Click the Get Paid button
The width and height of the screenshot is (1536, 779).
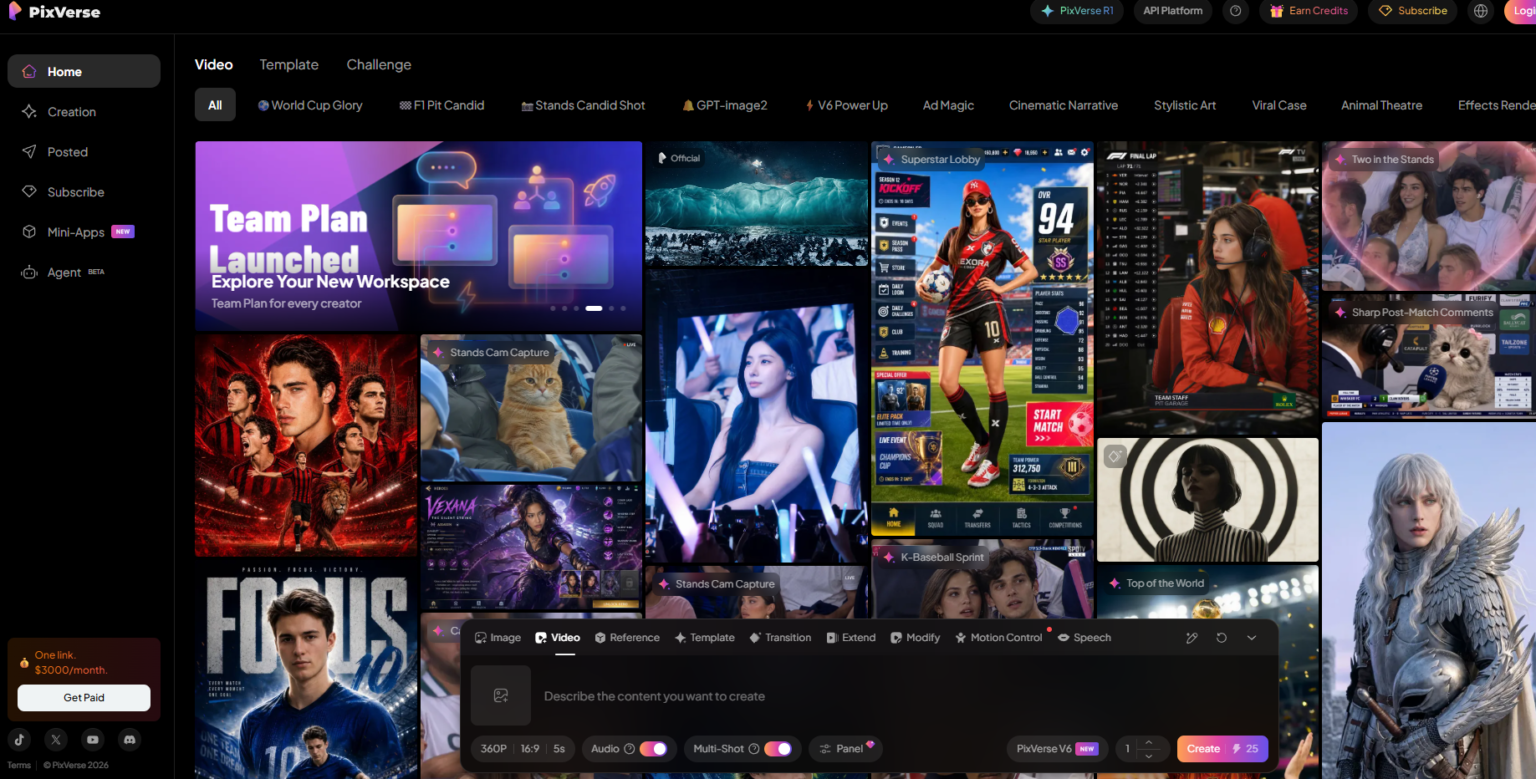84,698
